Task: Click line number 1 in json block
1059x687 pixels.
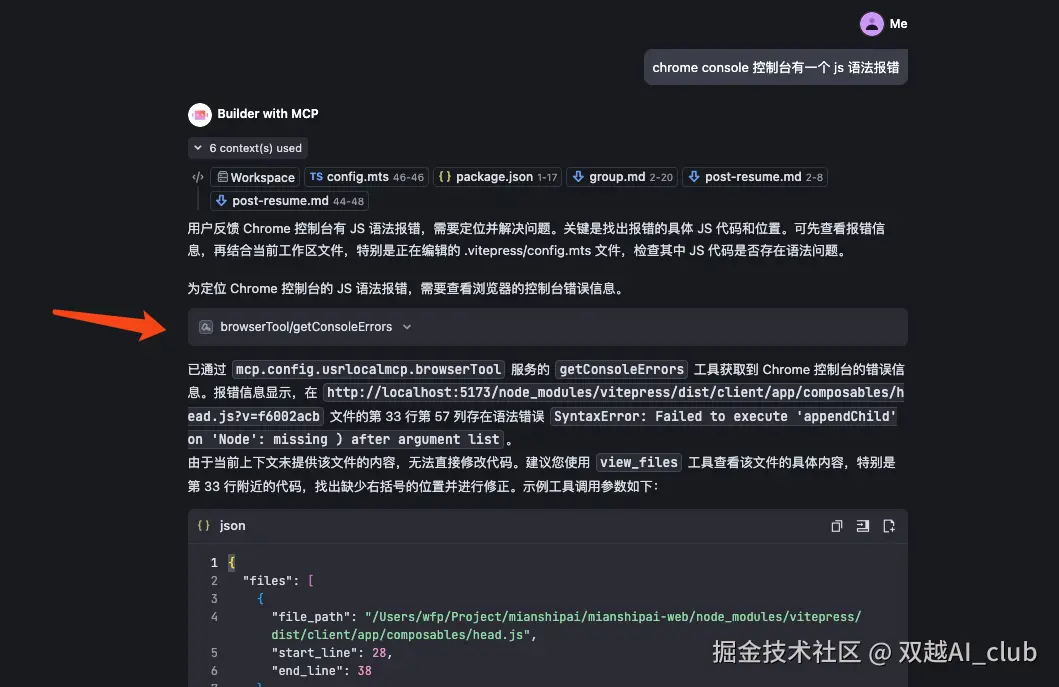Action: click(x=214, y=563)
